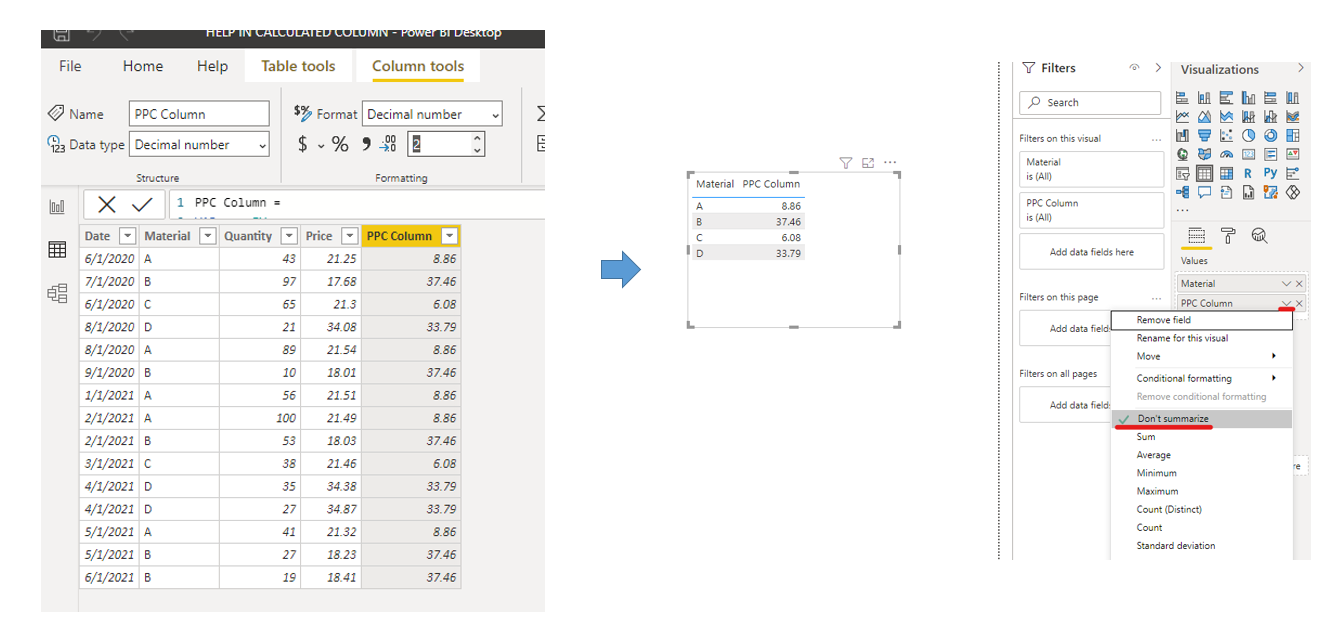1328x640 pixels.
Task: Select the funnel chart visualization
Action: [x=1204, y=135]
